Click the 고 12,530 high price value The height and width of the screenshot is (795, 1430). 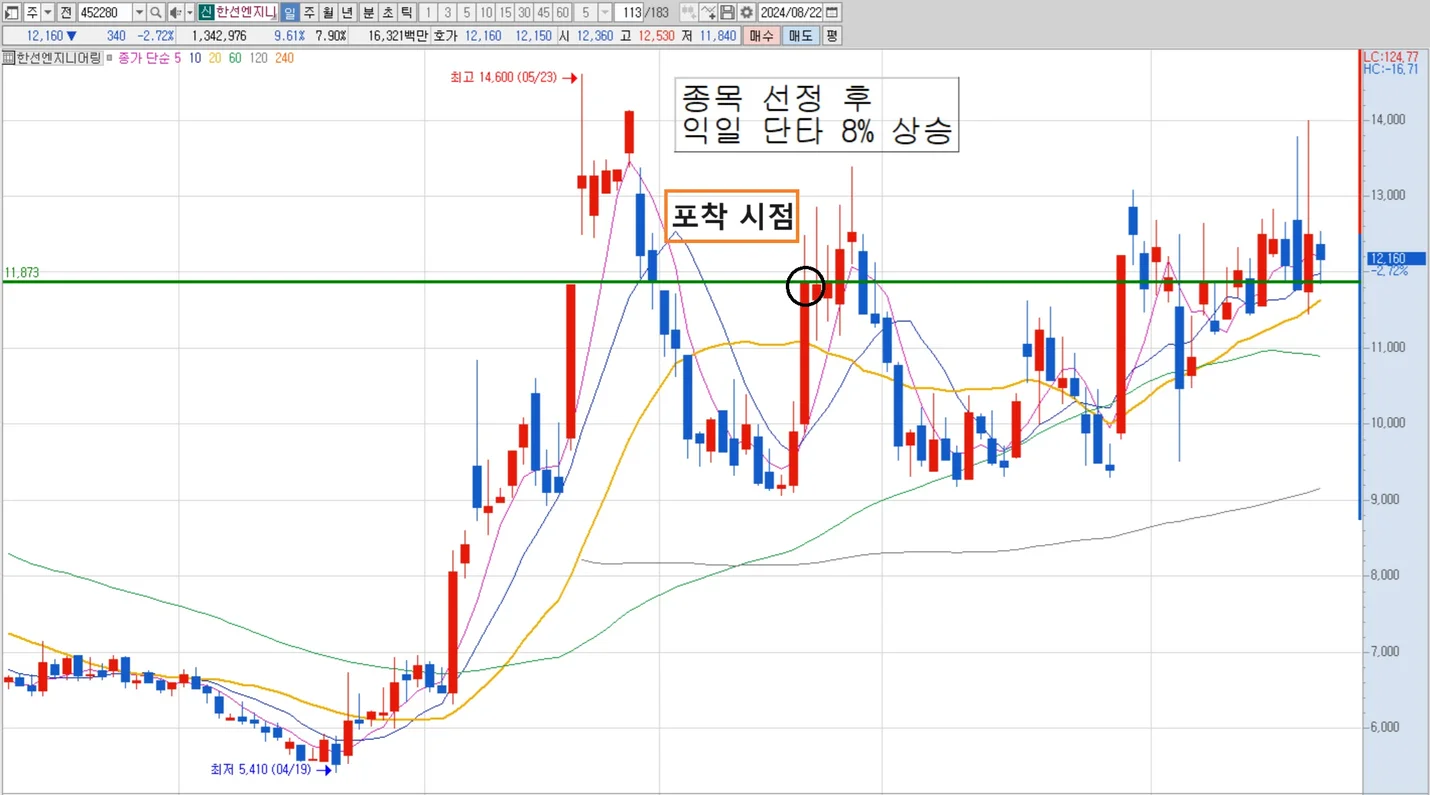click(647, 36)
